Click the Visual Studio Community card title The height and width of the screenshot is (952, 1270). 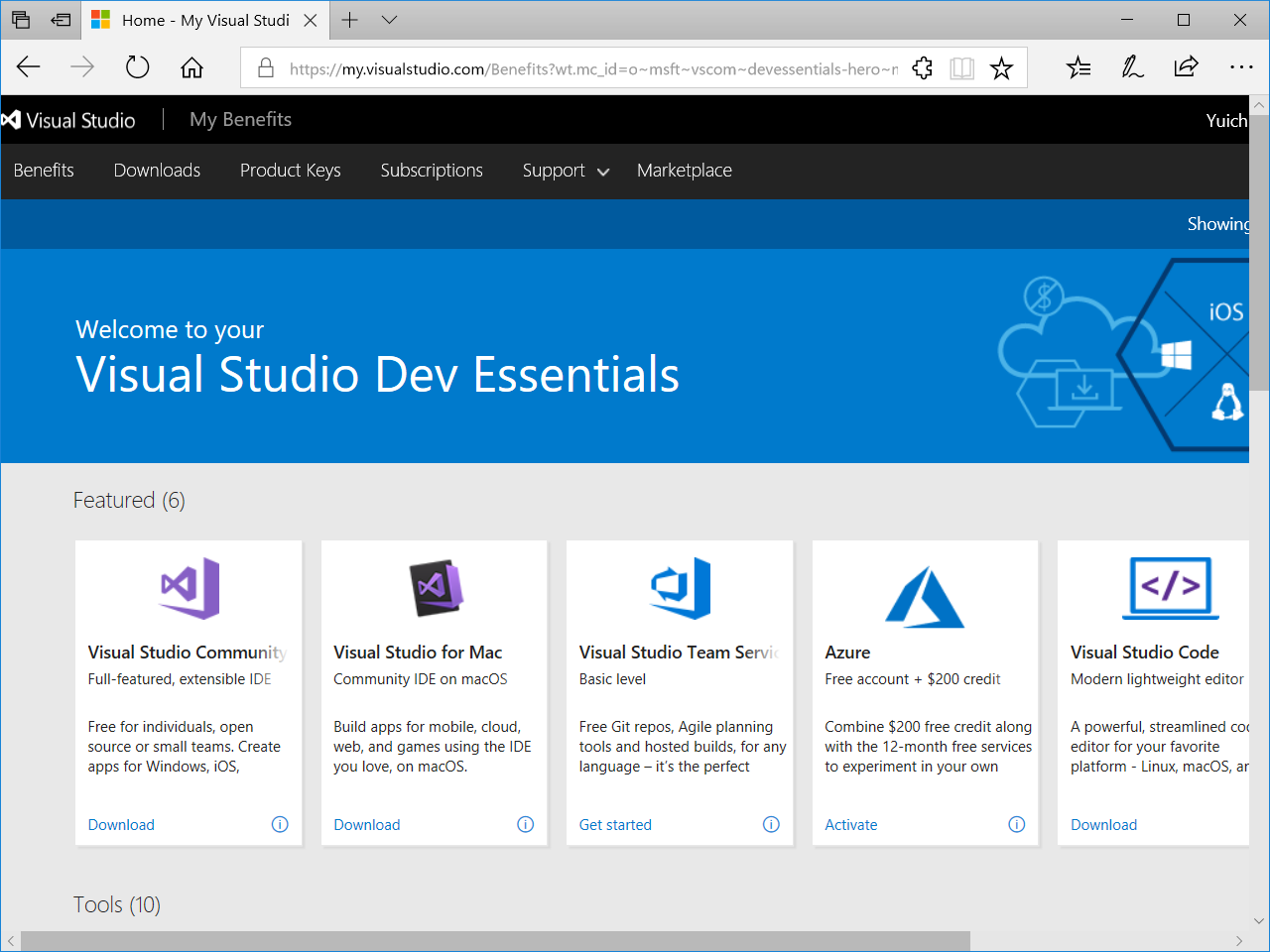188,653
